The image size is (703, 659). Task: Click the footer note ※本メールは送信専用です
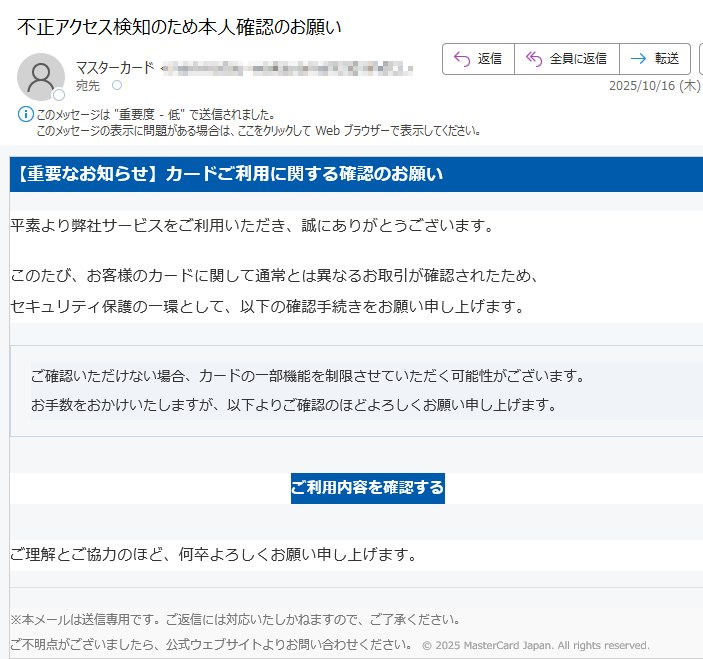click(x=235, y=620)
